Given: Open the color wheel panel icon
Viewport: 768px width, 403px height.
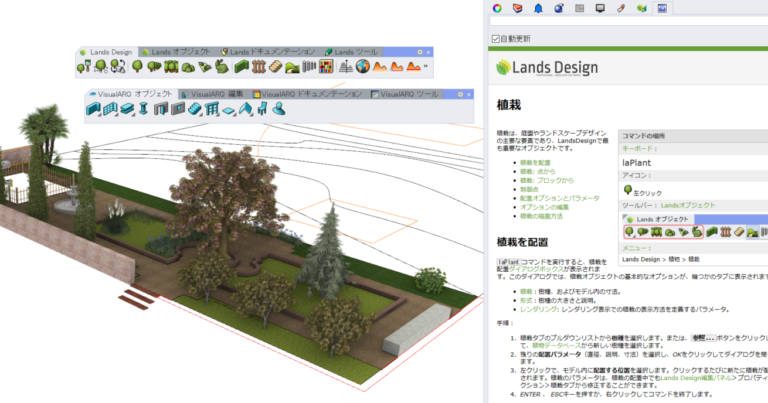Looking at the screenshot, I should 497,8.
